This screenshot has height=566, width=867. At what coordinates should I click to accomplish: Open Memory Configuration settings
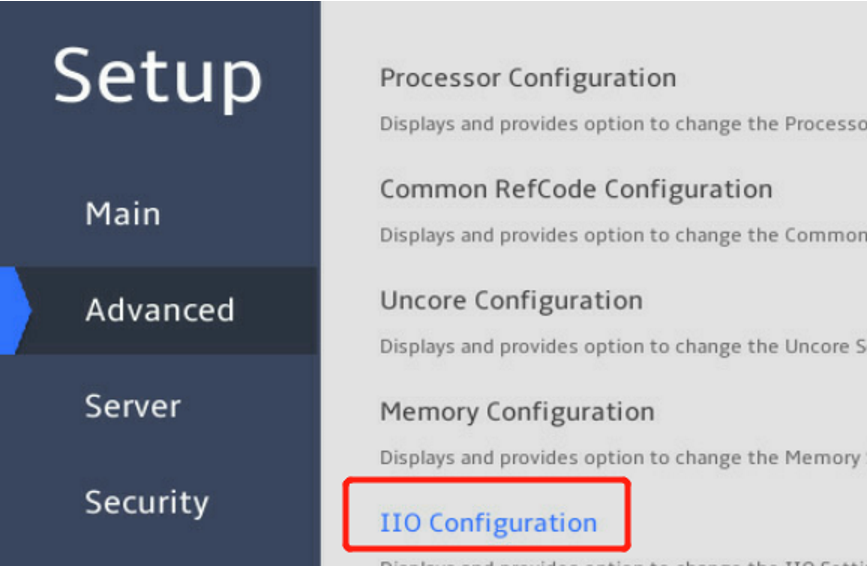tap(517, 411)
